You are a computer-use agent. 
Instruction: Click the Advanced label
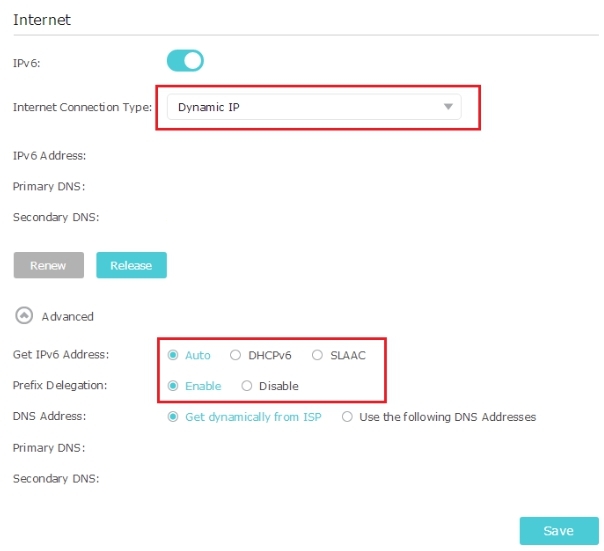coord(67,316)
